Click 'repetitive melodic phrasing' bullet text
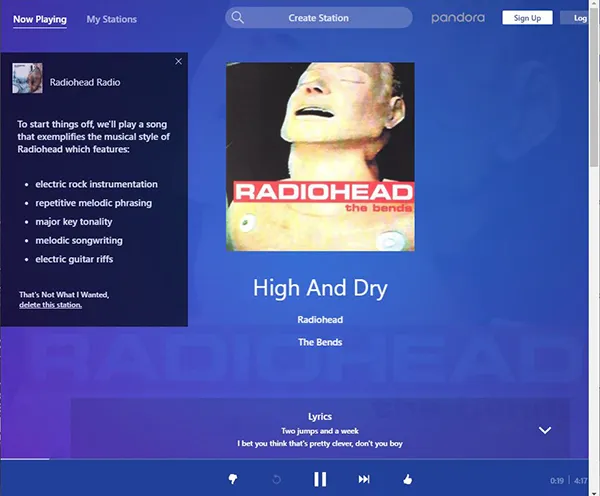 [94, 203]
